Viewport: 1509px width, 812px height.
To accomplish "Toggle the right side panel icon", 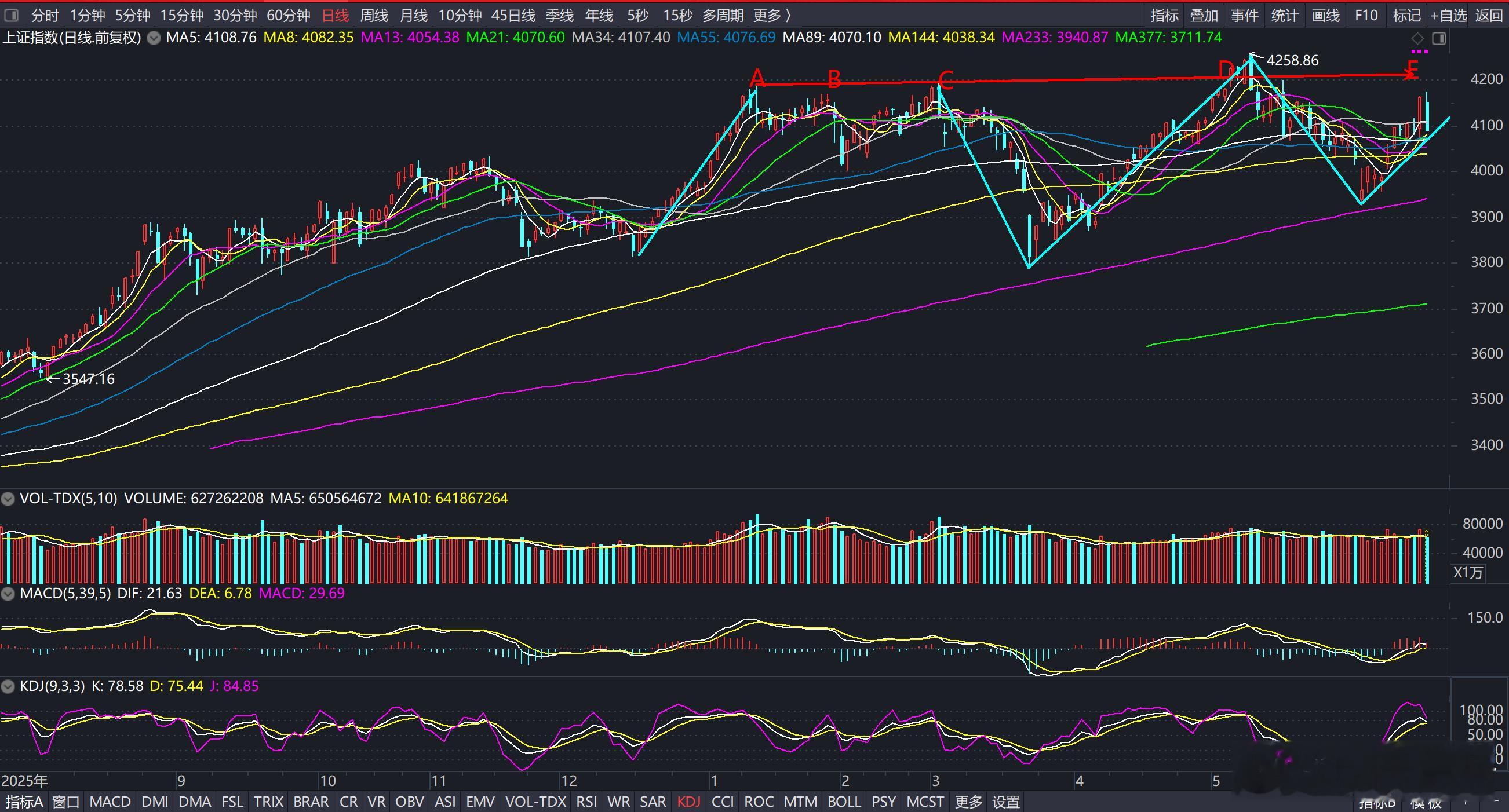I will click(1439, 39).
